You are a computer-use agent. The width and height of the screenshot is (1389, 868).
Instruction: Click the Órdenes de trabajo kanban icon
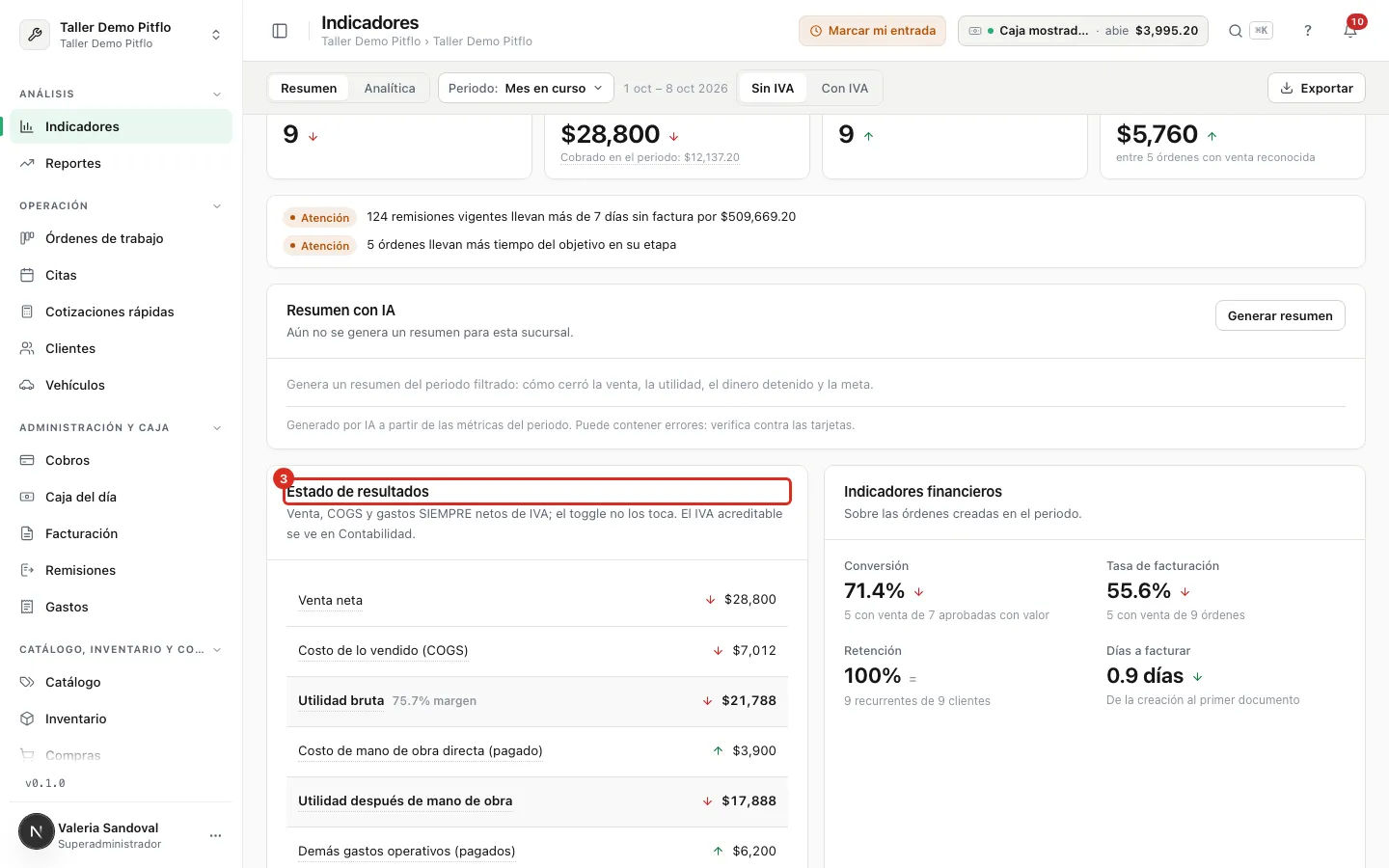click(27, 238)
